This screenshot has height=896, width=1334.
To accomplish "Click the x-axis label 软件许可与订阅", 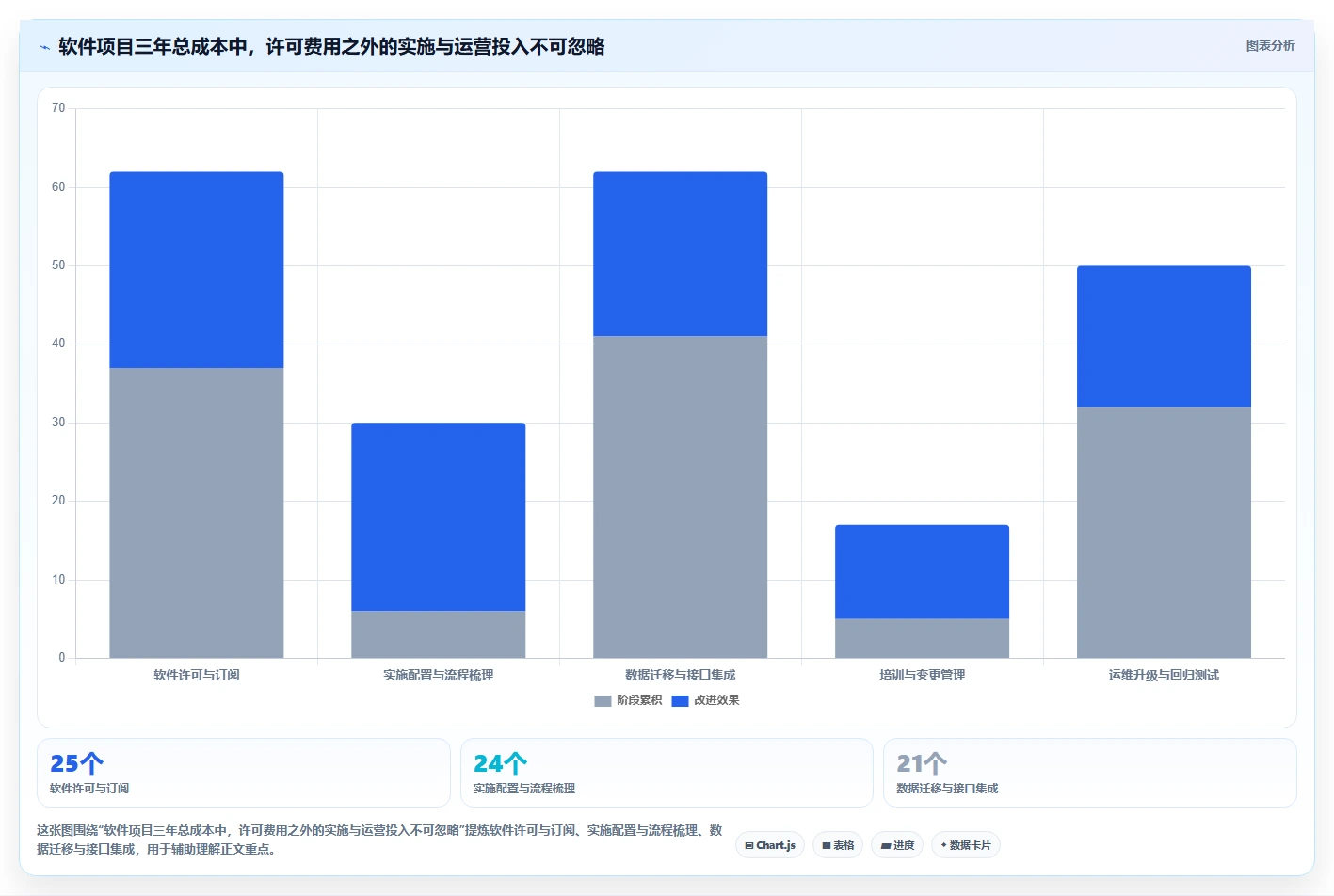I will coord(197,675).
